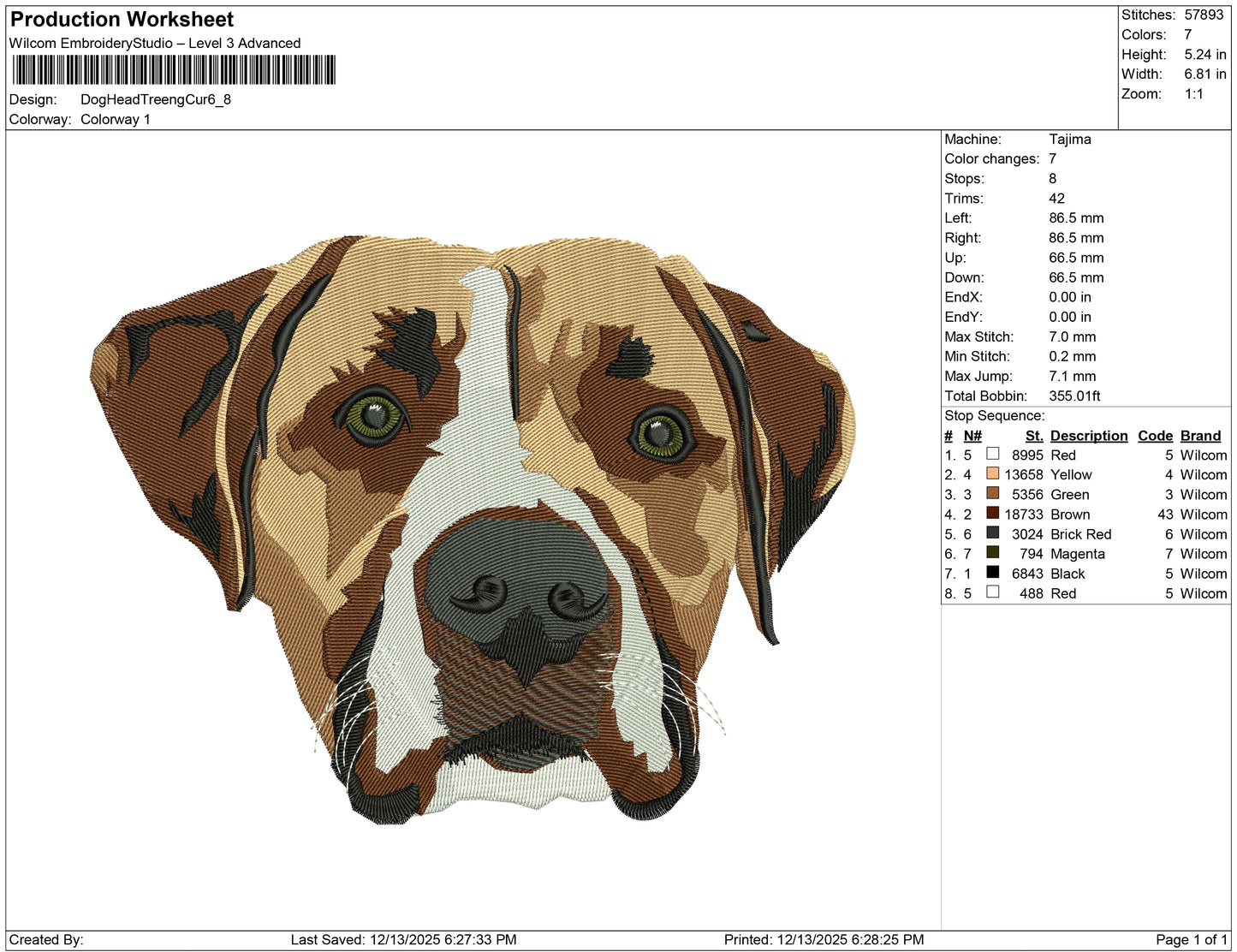Select the Yellow thread swatch in stop sequence
Viewport: 1237px width, 952px height.
(993, 474)
